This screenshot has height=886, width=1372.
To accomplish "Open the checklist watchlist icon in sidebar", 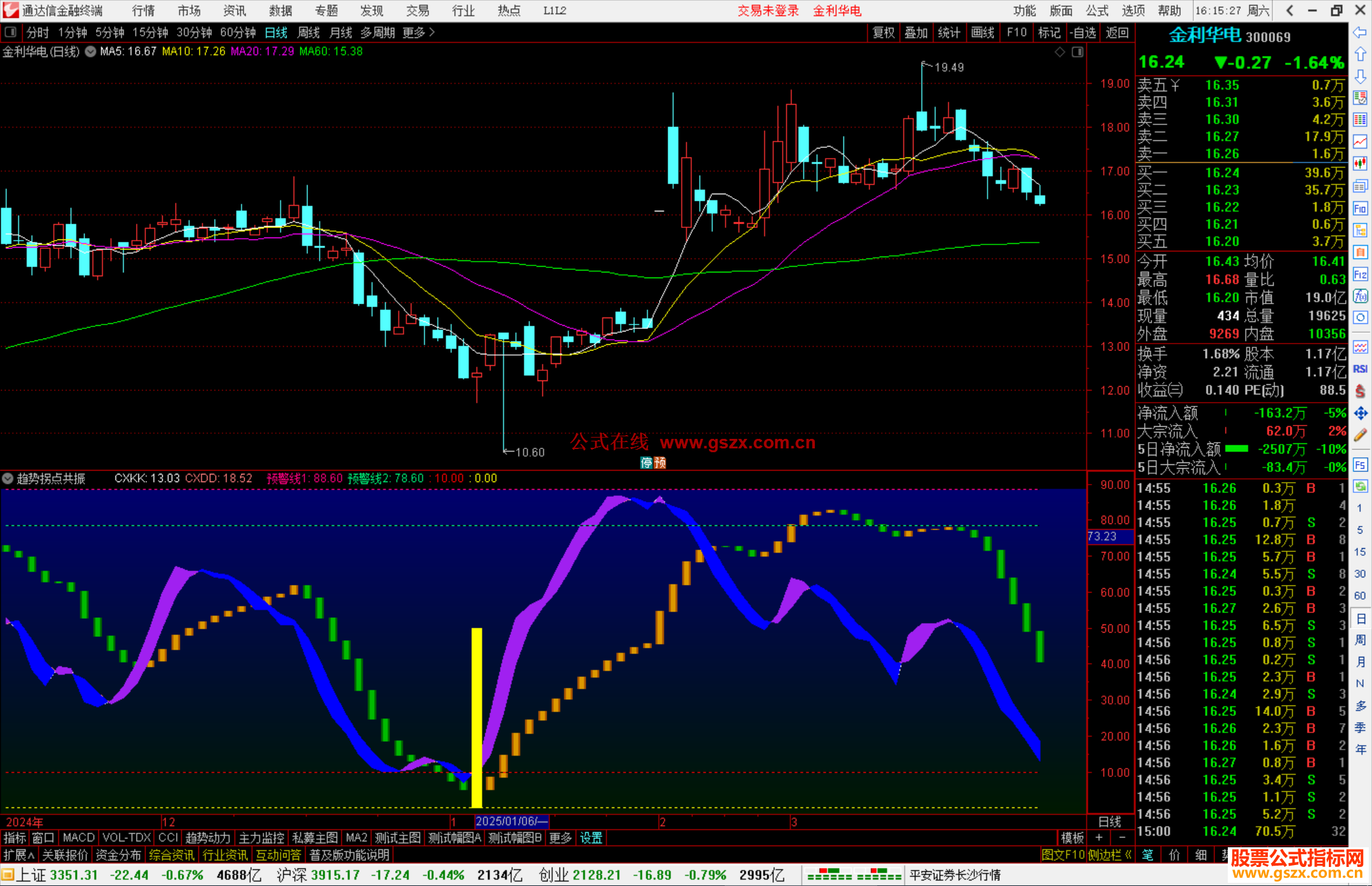I will point(1360,98).
